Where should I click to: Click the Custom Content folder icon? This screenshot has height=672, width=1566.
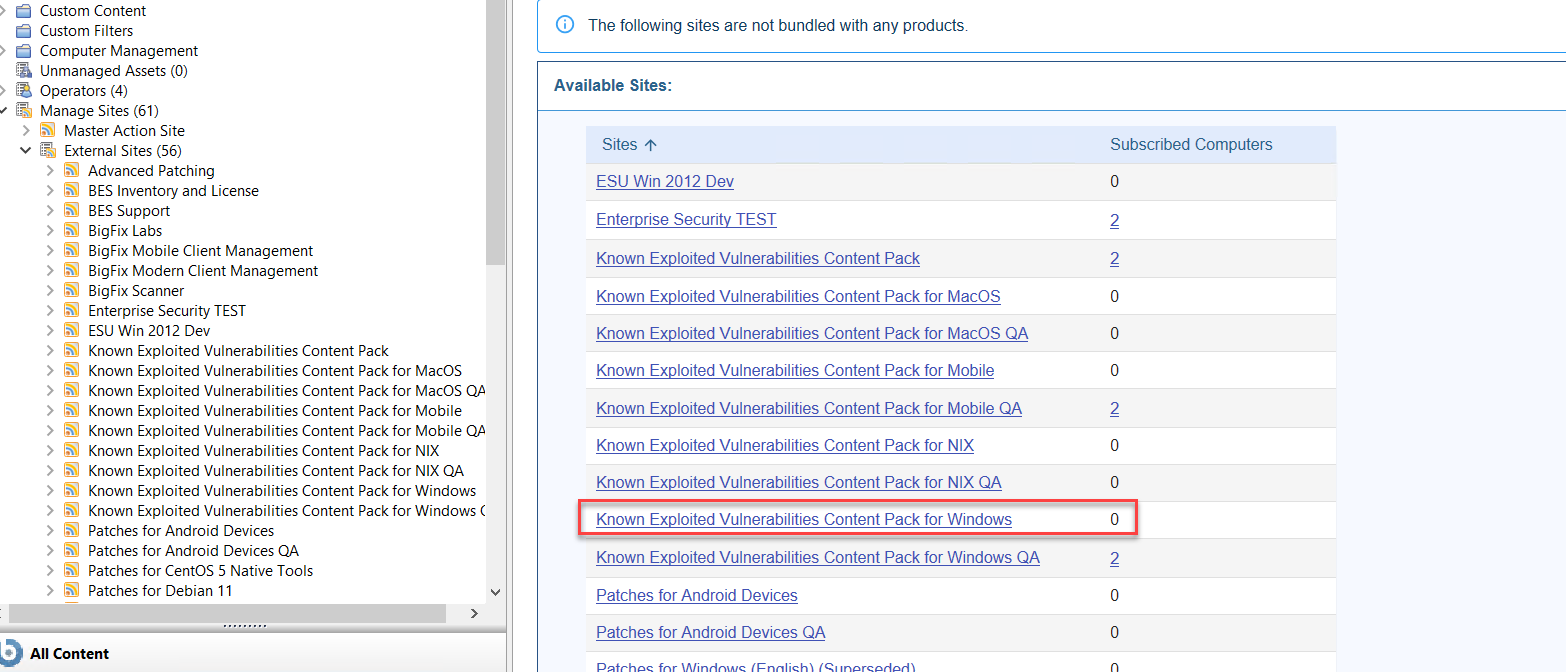[22, 10]
